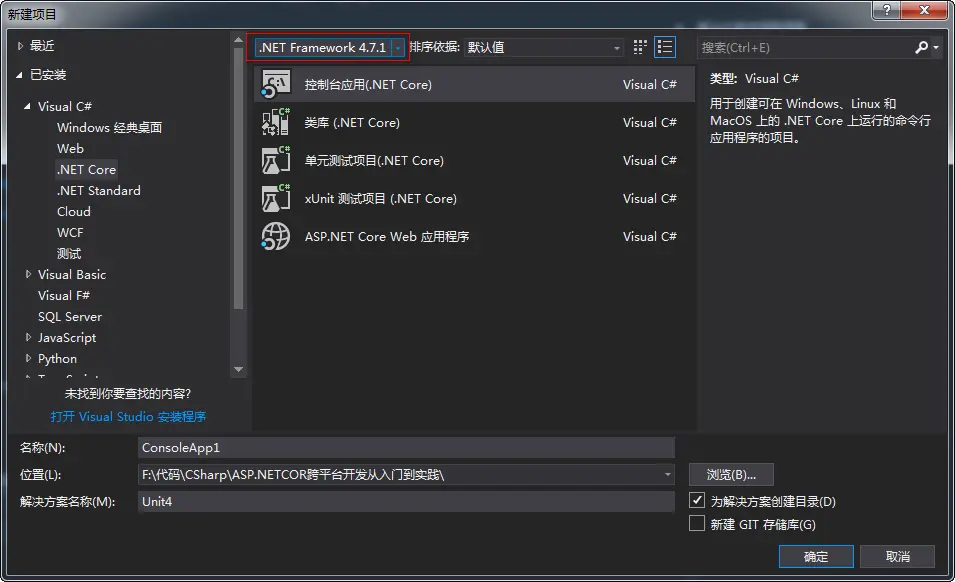
Task: Select 控制台应用(.NET Core) template text
Action: 368,85
